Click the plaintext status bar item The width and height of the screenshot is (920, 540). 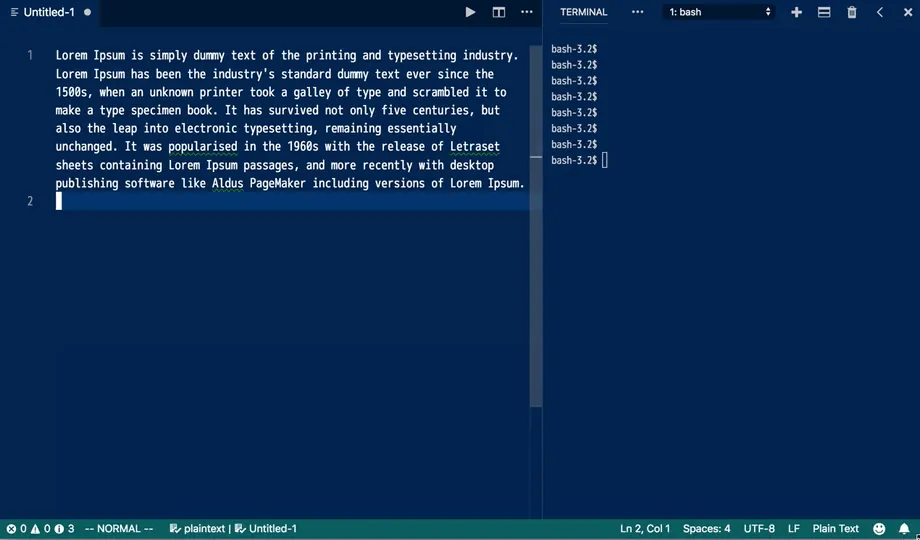tap(197, 528)
